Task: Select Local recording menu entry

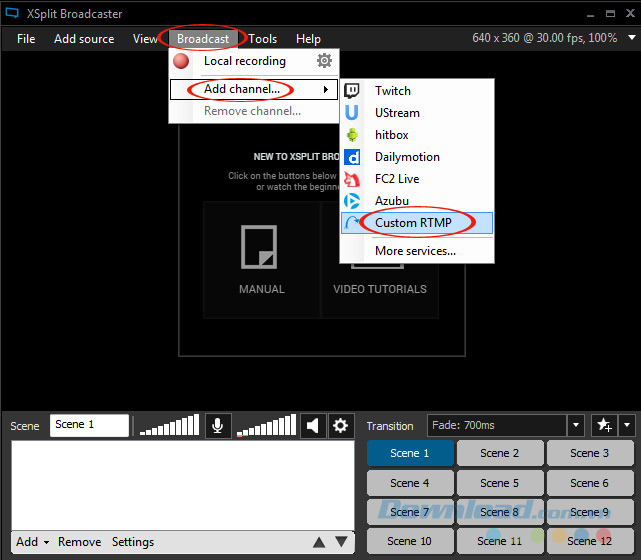Action: tap(254, 61)
